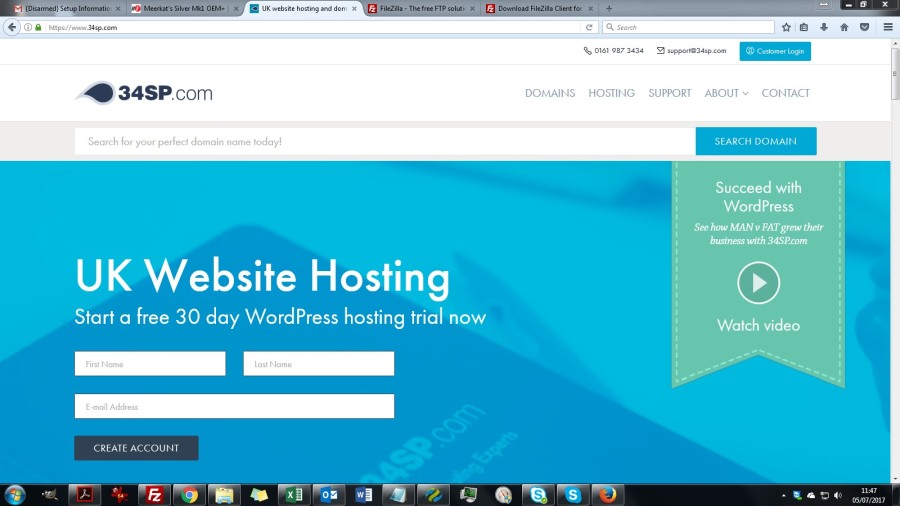Open the CONTACT page
This screenshot has height=506, width=900.
tap(785, 93)
